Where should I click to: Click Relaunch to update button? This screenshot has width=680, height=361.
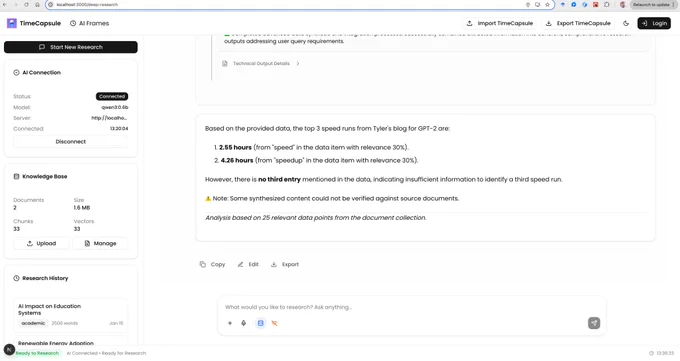click(654, 4)
